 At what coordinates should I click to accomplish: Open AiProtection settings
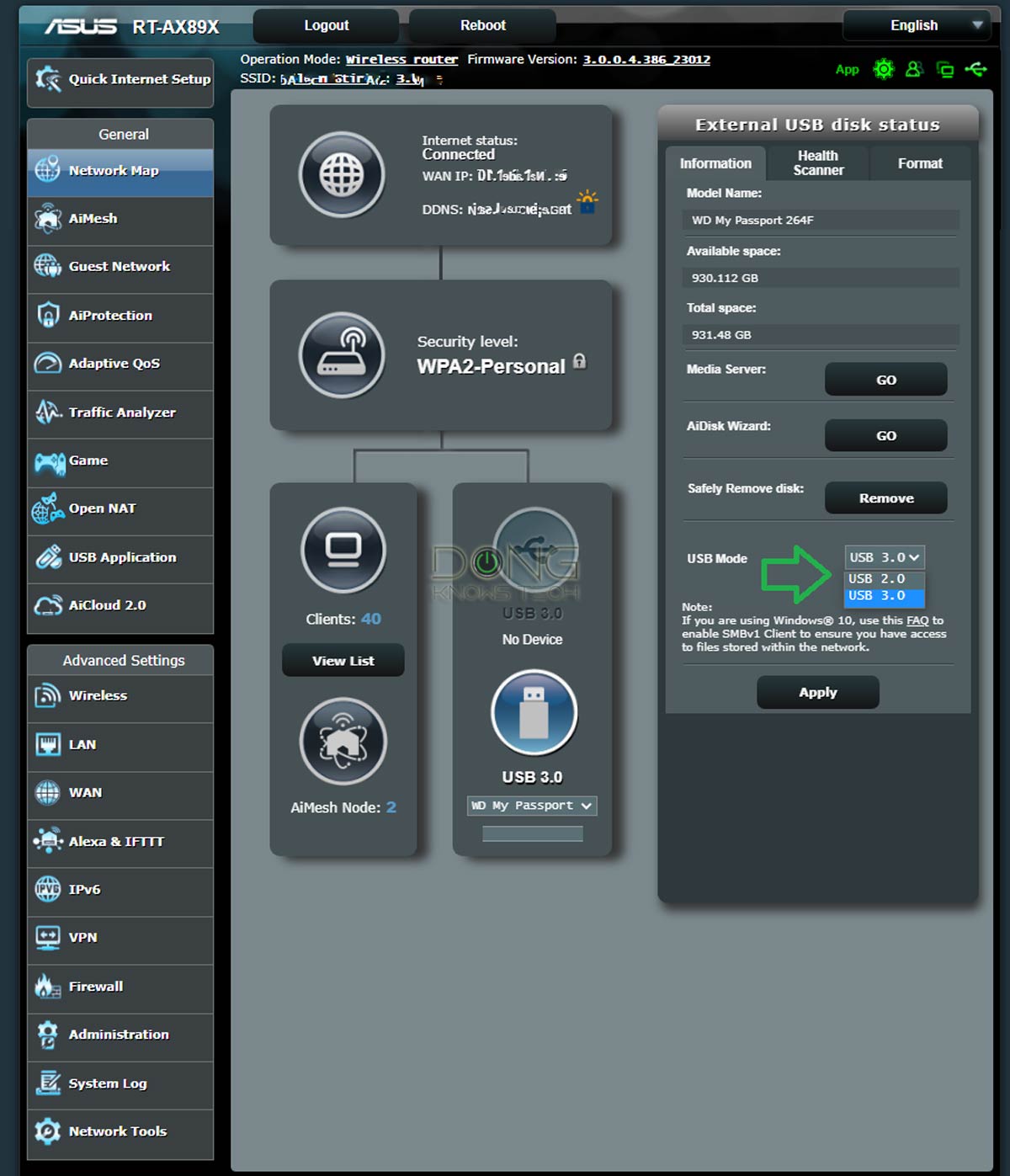point(48,315)
